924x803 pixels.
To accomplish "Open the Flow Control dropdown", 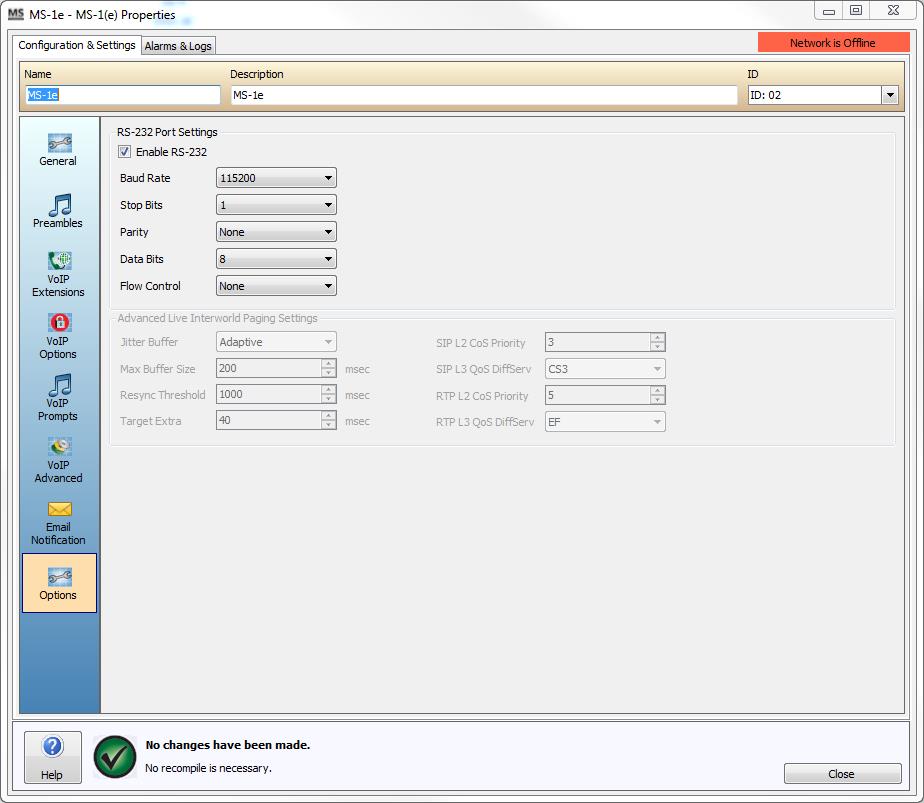I will tap(276, 286).
